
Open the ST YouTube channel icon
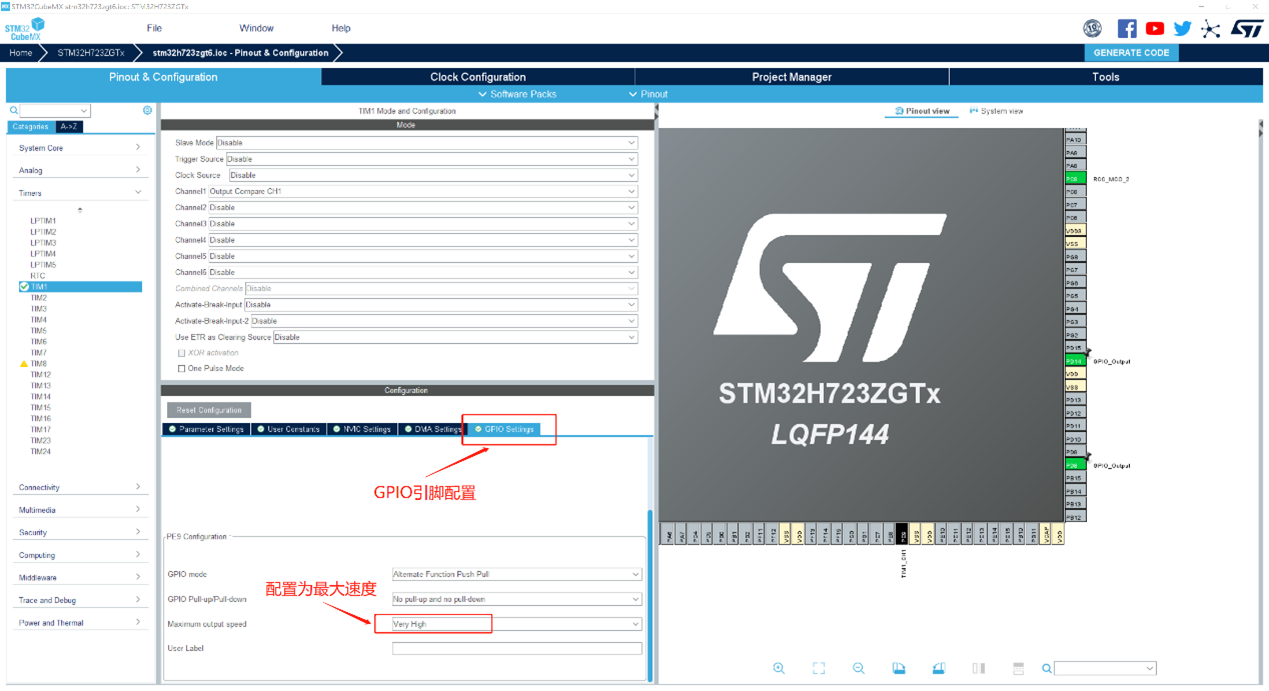[x=1155, y=29]
